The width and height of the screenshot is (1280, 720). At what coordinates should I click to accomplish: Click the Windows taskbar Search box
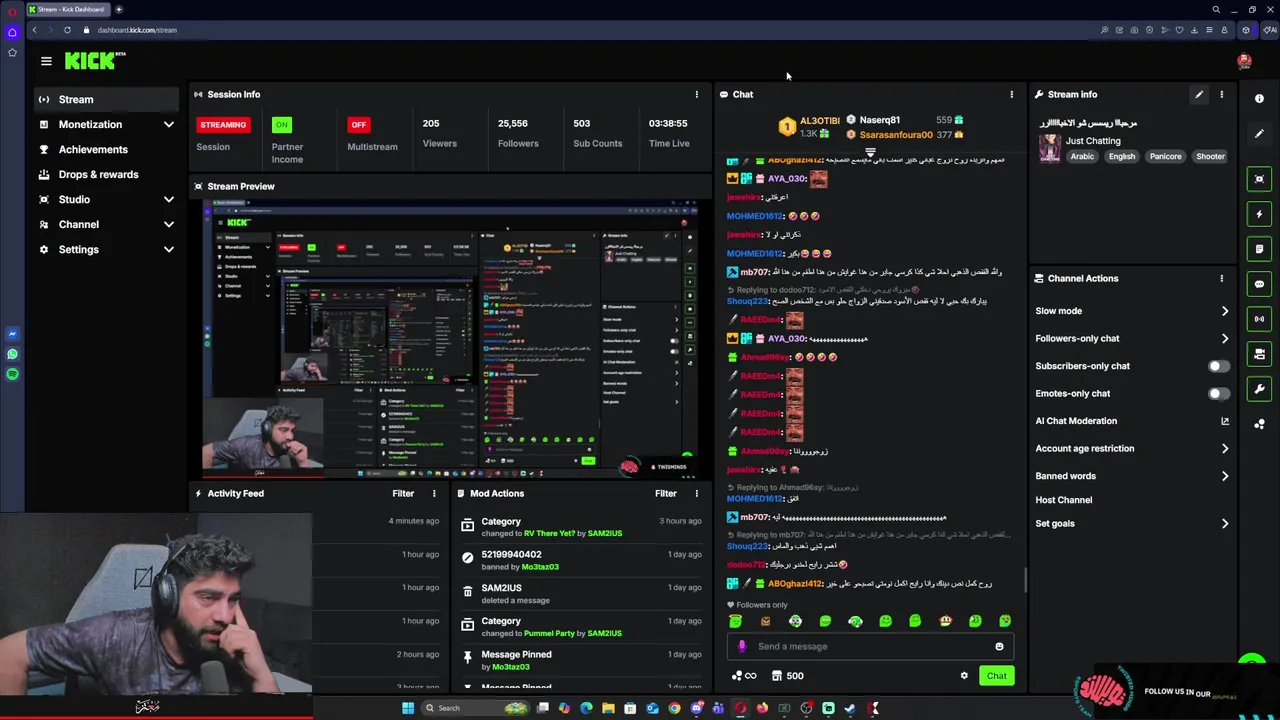pyautogui.click(x=474, y=708)
